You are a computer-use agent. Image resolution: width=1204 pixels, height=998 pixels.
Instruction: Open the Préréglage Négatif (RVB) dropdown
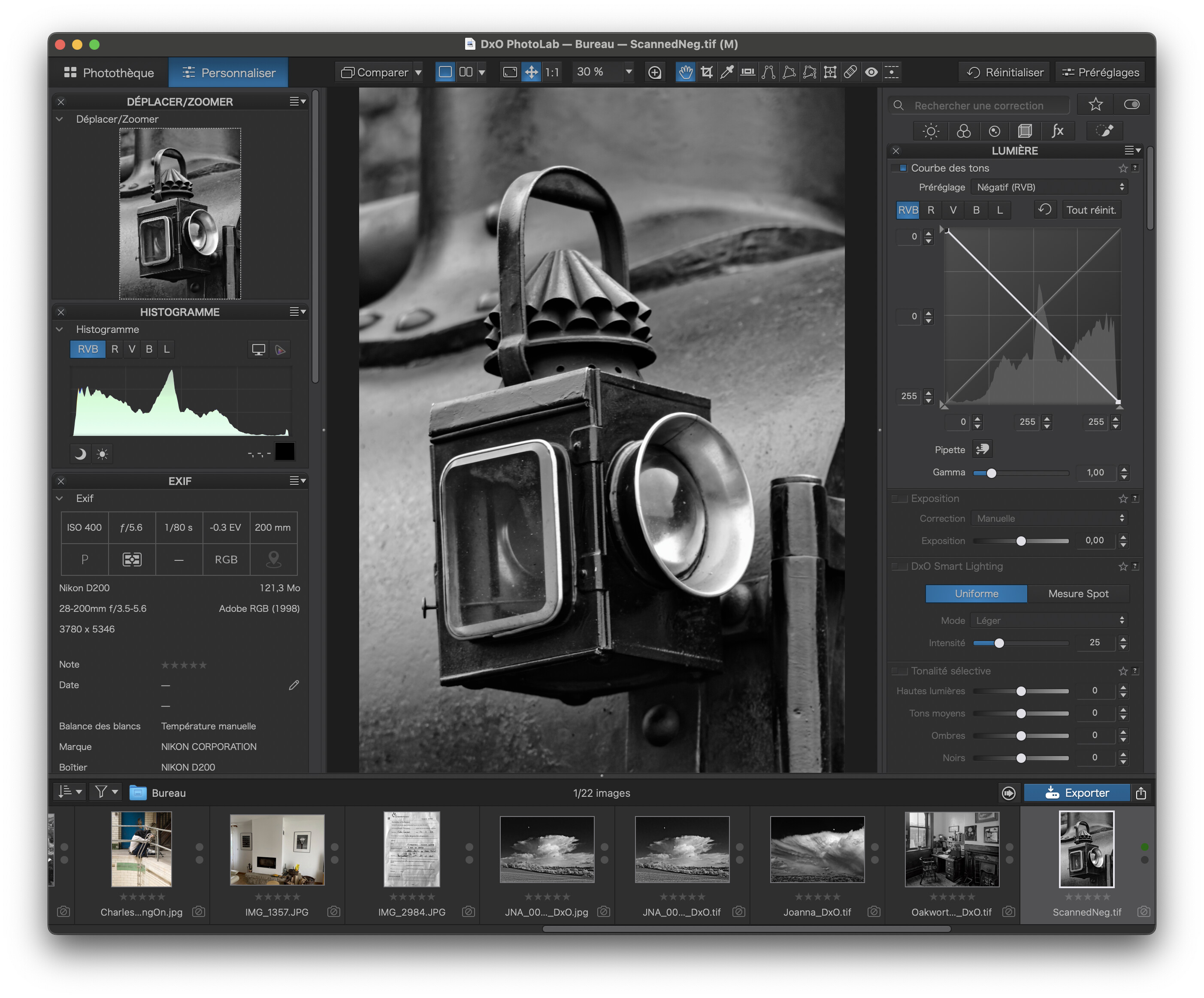(1049, 187)
